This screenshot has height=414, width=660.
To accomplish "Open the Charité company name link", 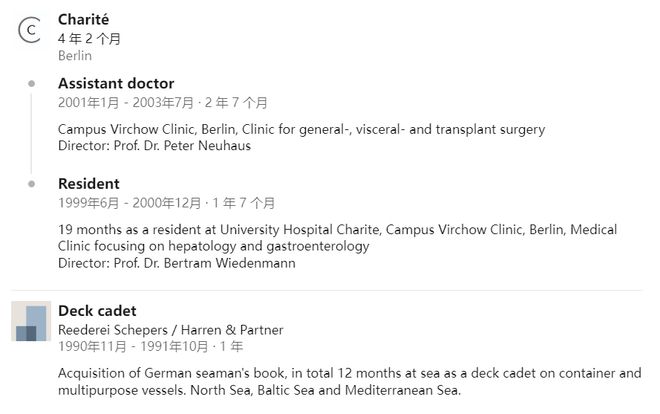I will click(x=84, y=20).
